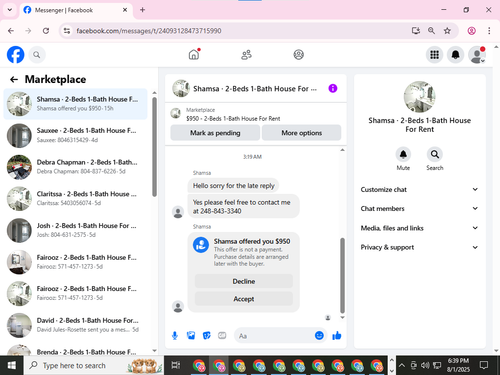
Task: Choose a GIF icon
Action: (x=222, y=335)
